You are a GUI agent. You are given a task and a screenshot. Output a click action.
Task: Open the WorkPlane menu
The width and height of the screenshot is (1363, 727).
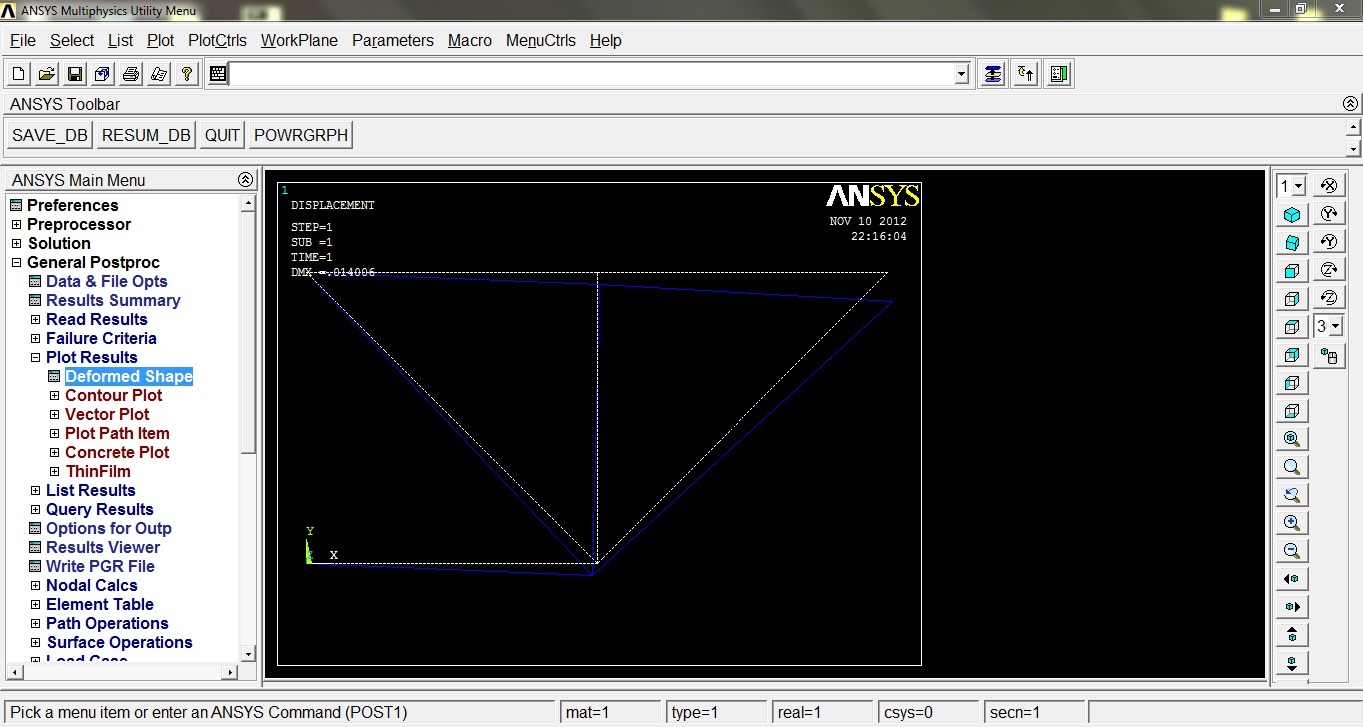tap(299, 41)
